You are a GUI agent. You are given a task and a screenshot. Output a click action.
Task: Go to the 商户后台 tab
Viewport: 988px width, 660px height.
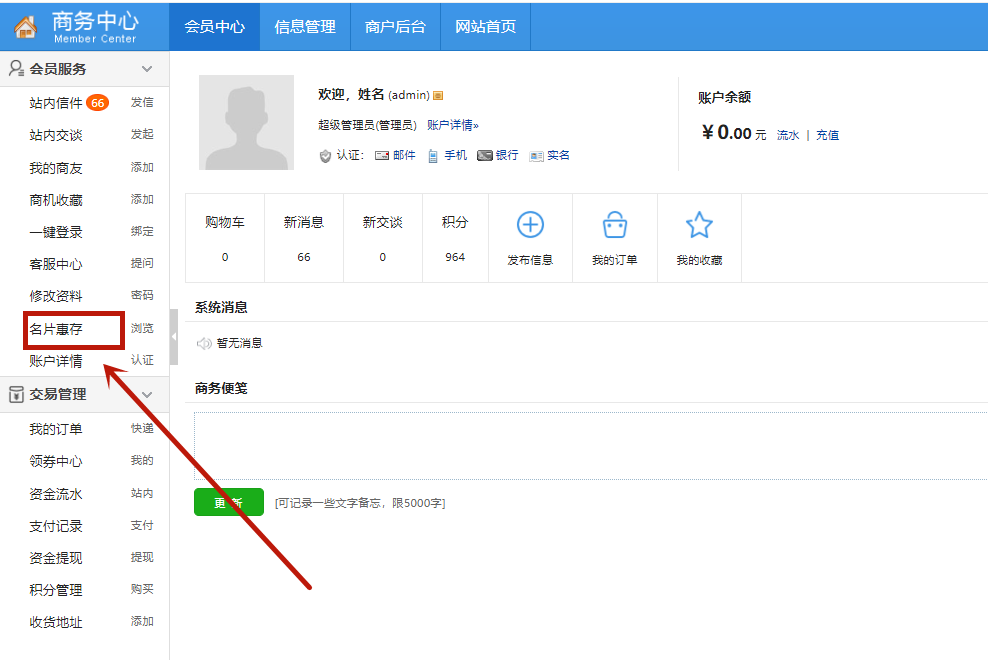coord(395,26)
